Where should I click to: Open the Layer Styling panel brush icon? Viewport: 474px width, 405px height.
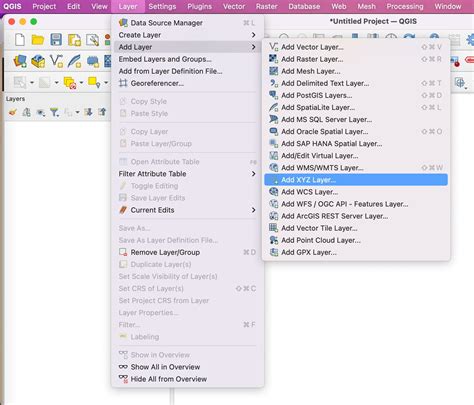click(x=13, y=112)
